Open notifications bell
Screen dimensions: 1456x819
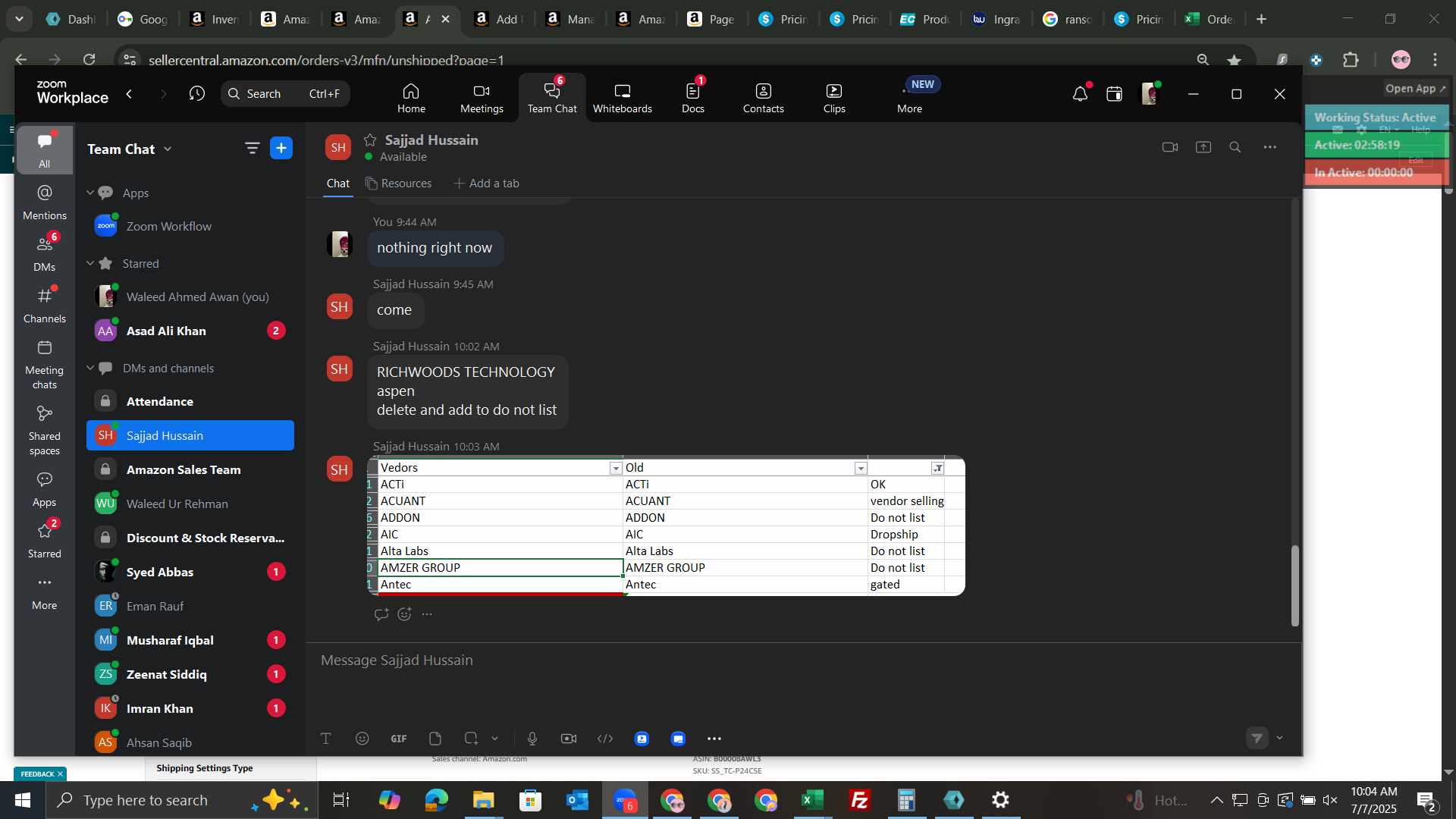click(1080, 93)
